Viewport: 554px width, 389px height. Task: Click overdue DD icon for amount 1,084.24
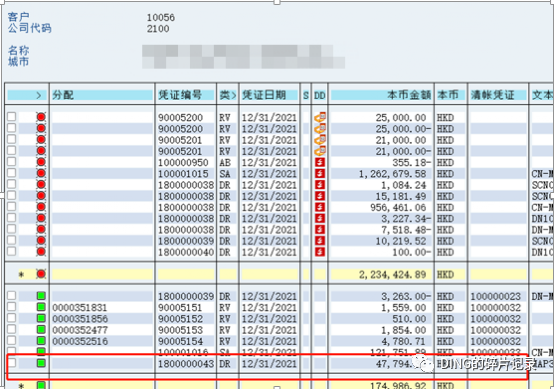[320, 185]
